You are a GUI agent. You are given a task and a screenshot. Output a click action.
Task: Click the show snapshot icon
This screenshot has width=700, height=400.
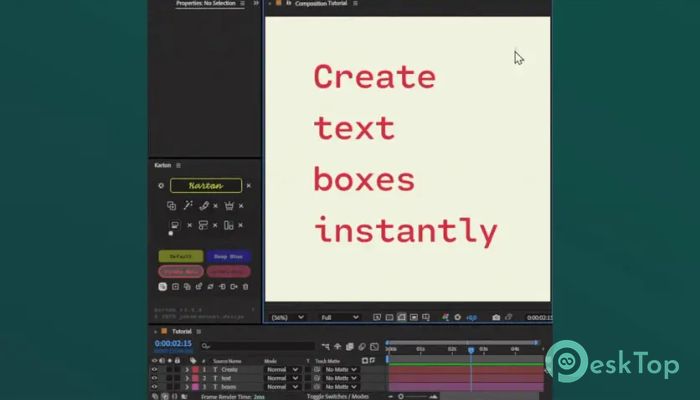point(508,317)
